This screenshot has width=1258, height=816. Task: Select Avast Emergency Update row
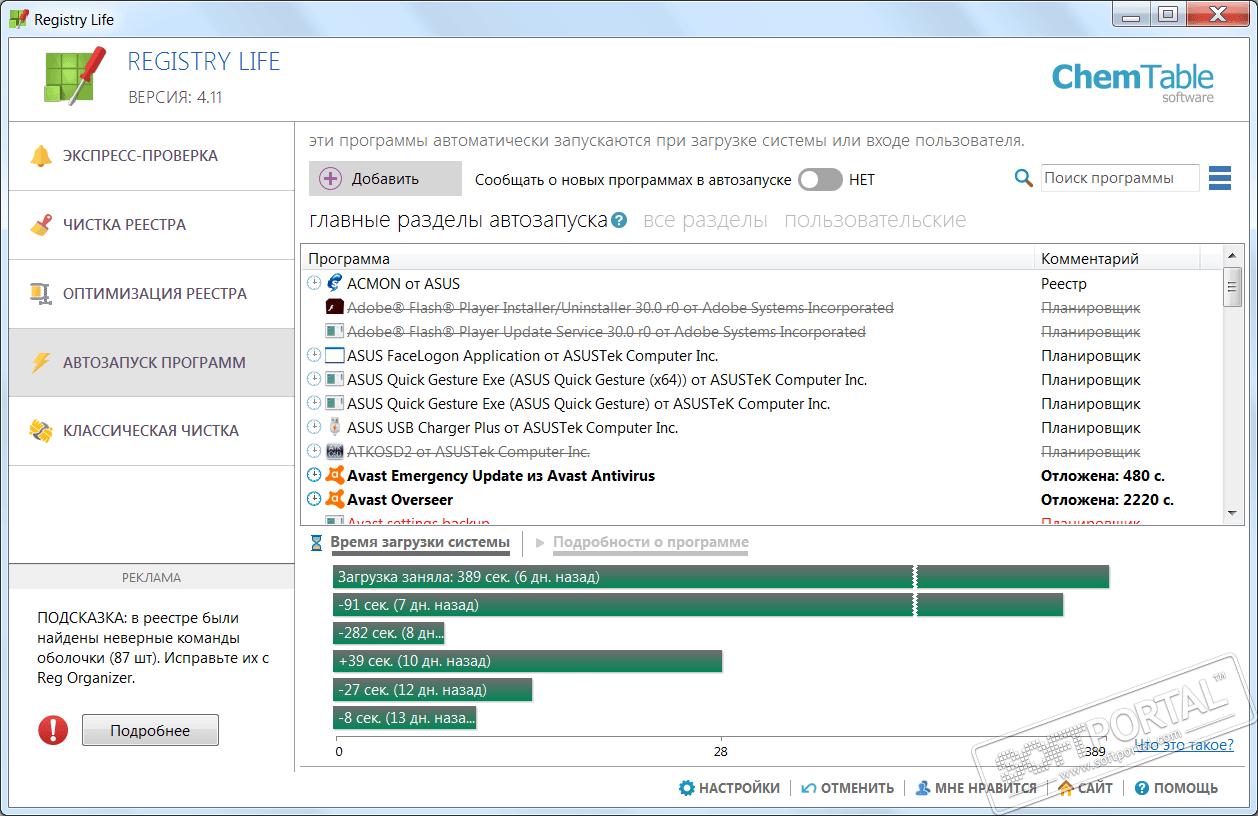coord(762,476)
